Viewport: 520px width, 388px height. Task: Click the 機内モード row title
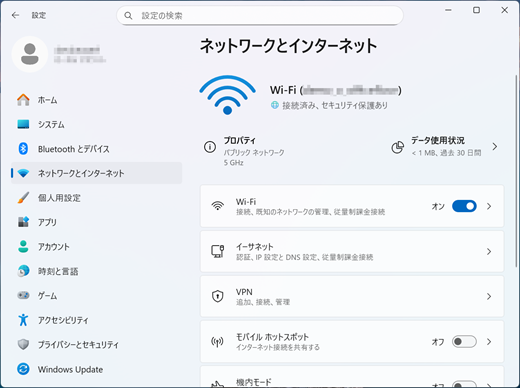pyautogui.click(x=254, y=382)
